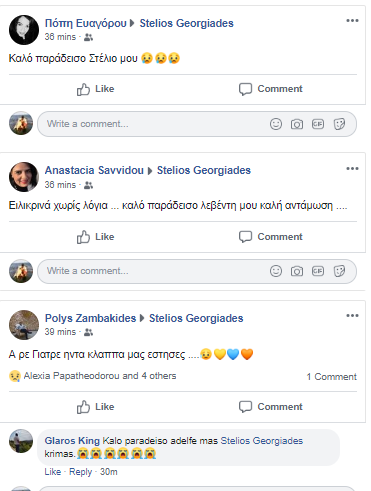Open emoji picker in first comment box
This screenshot has height=491, width=371.
(x=276, y=124)
